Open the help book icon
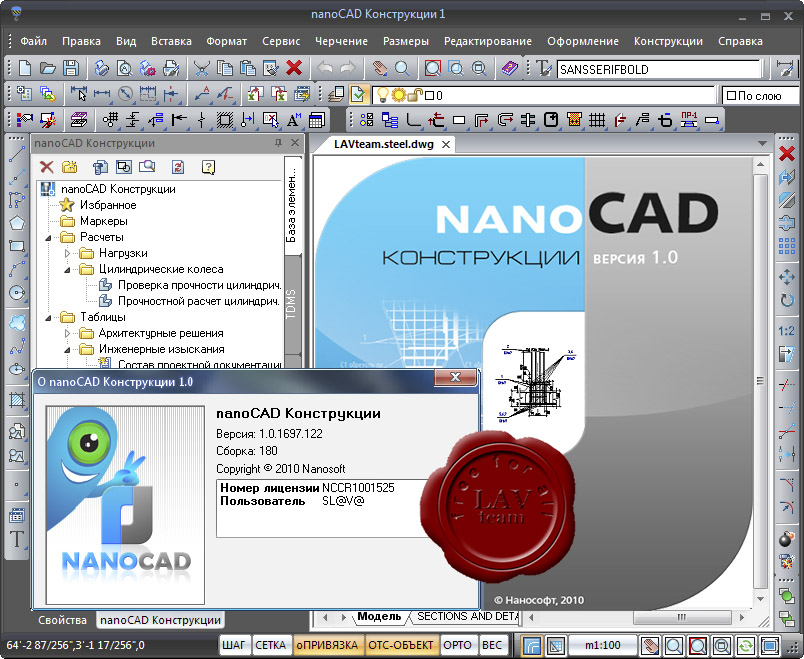 click(x=509, y=68)
